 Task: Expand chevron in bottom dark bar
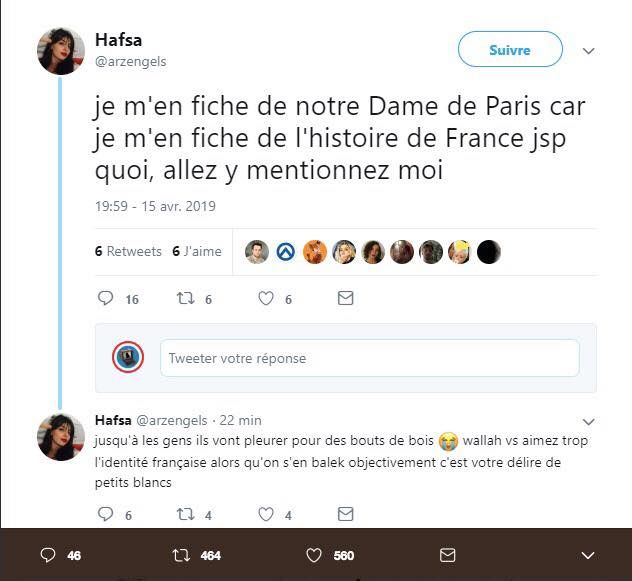[588, 555]
